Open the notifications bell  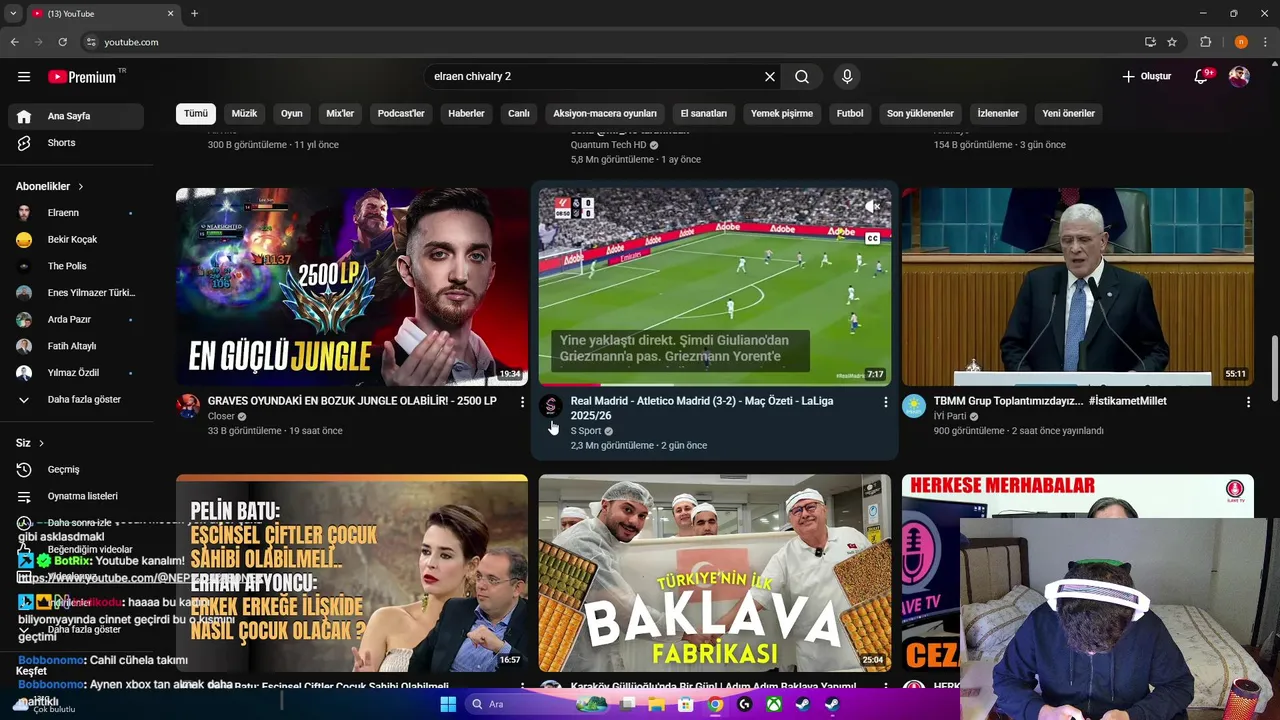[1202, 77]
